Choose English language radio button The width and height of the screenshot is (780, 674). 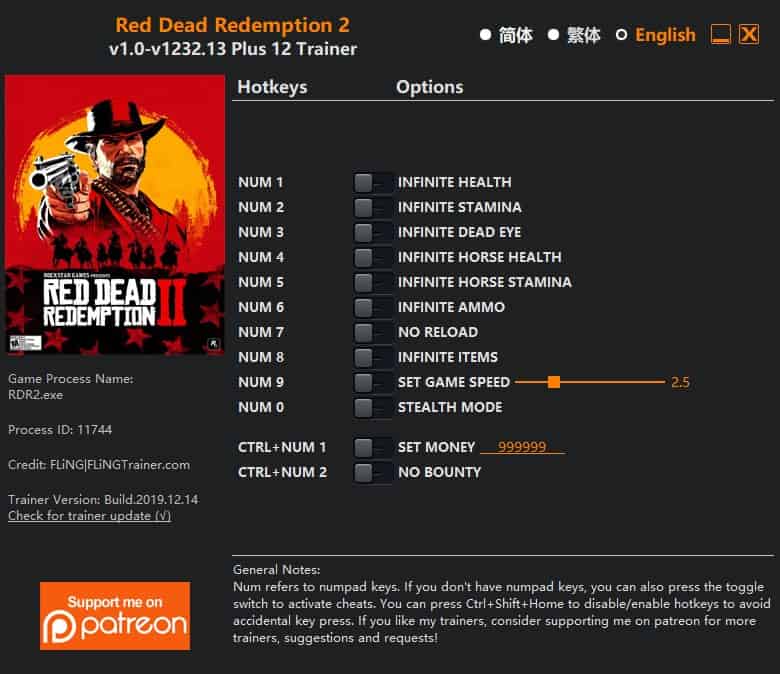[621, 35]
